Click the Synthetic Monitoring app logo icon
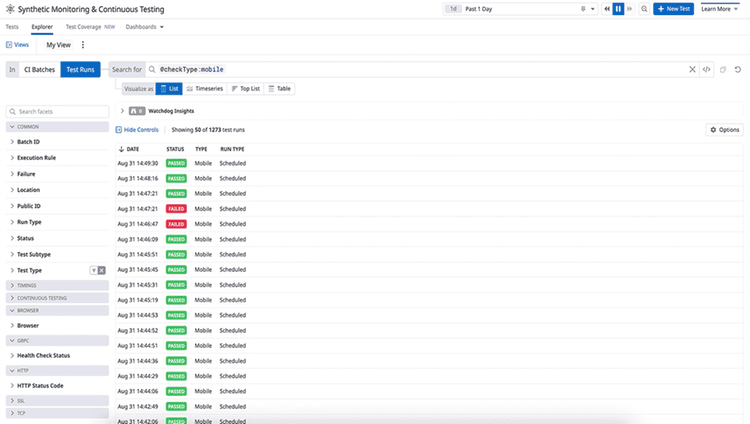 coord(10,9)
